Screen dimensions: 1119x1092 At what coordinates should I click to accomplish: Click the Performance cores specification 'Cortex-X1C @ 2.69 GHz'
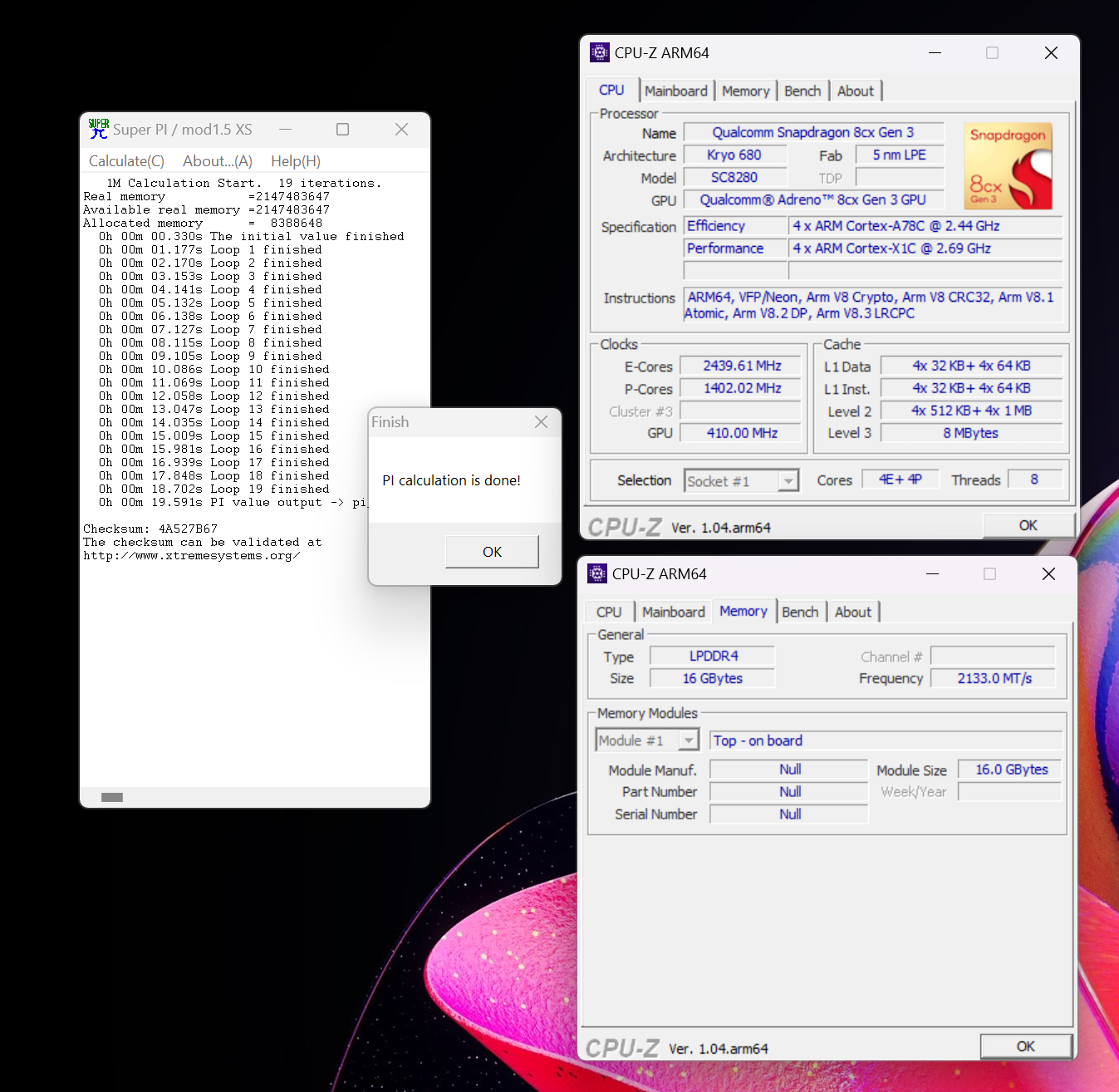(x=925, y=248)
